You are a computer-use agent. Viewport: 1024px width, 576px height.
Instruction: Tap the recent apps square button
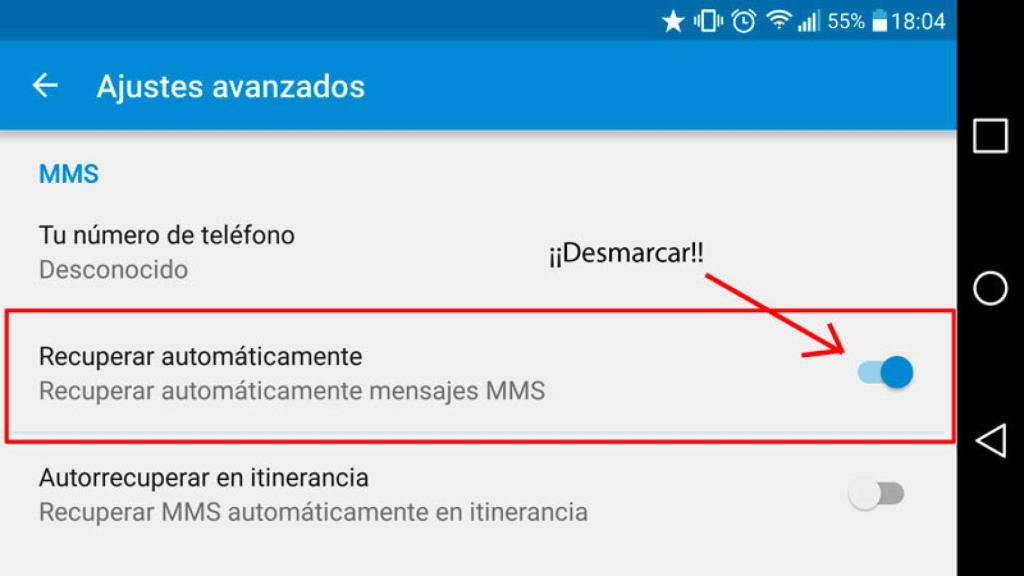click(990, 136)
